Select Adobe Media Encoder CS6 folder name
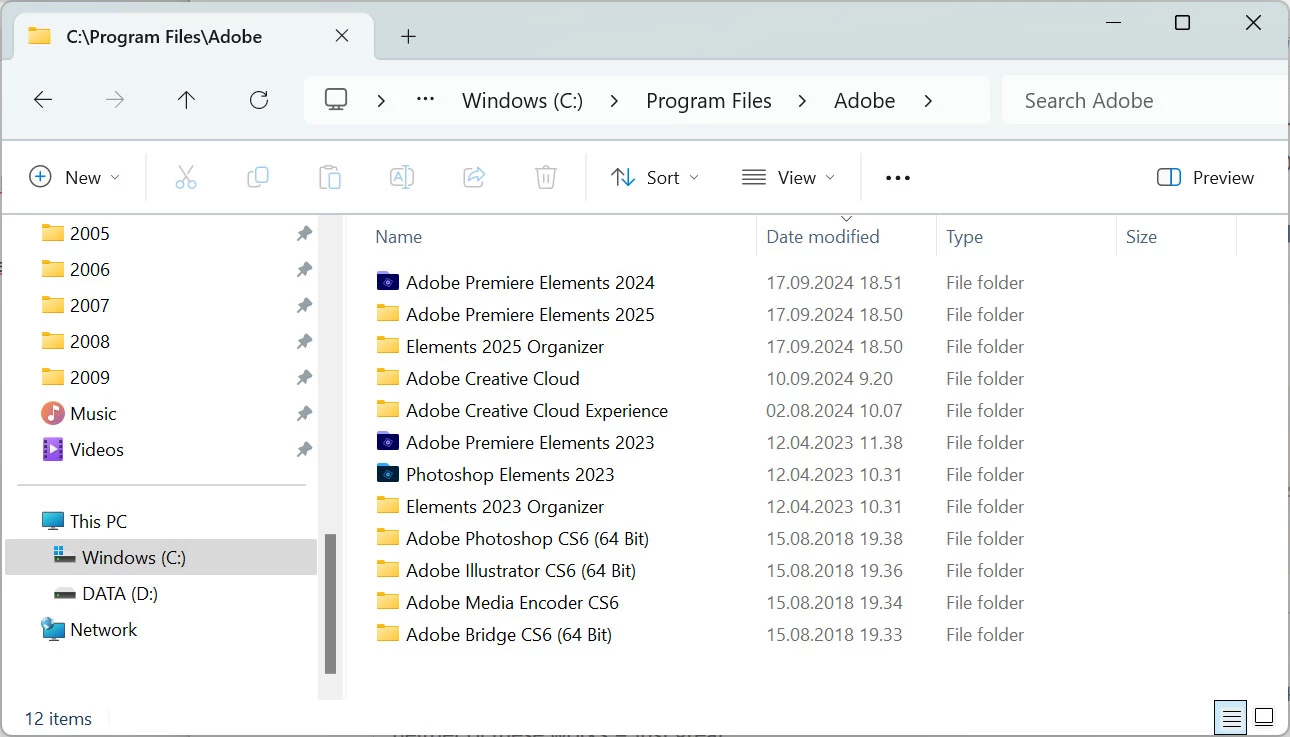 click(x=512, y=602)
